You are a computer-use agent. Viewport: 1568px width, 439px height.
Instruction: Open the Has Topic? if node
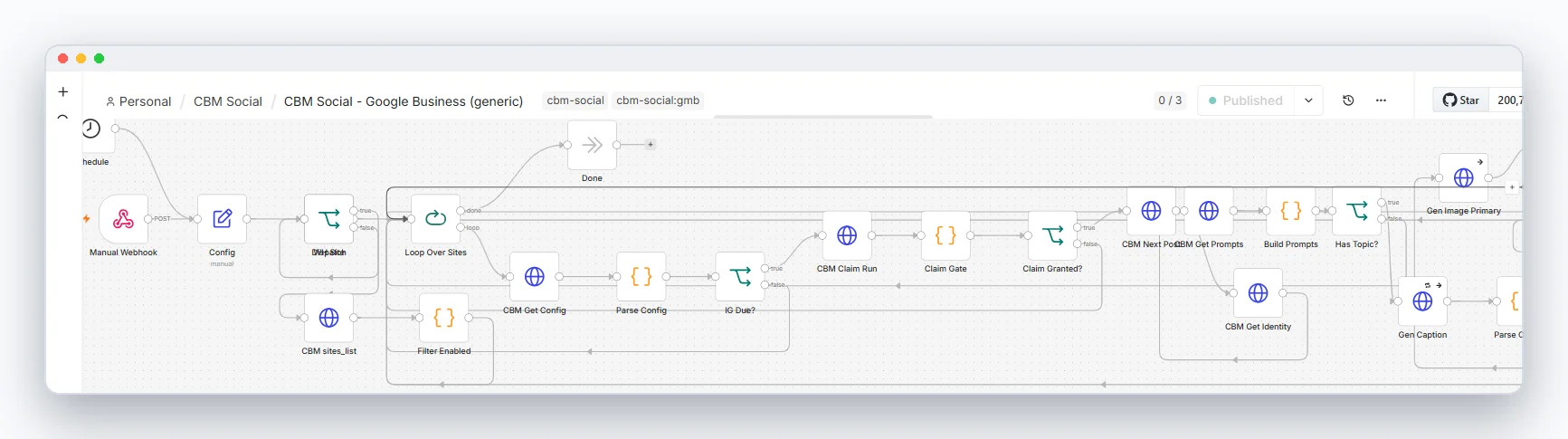point(1356,211)
